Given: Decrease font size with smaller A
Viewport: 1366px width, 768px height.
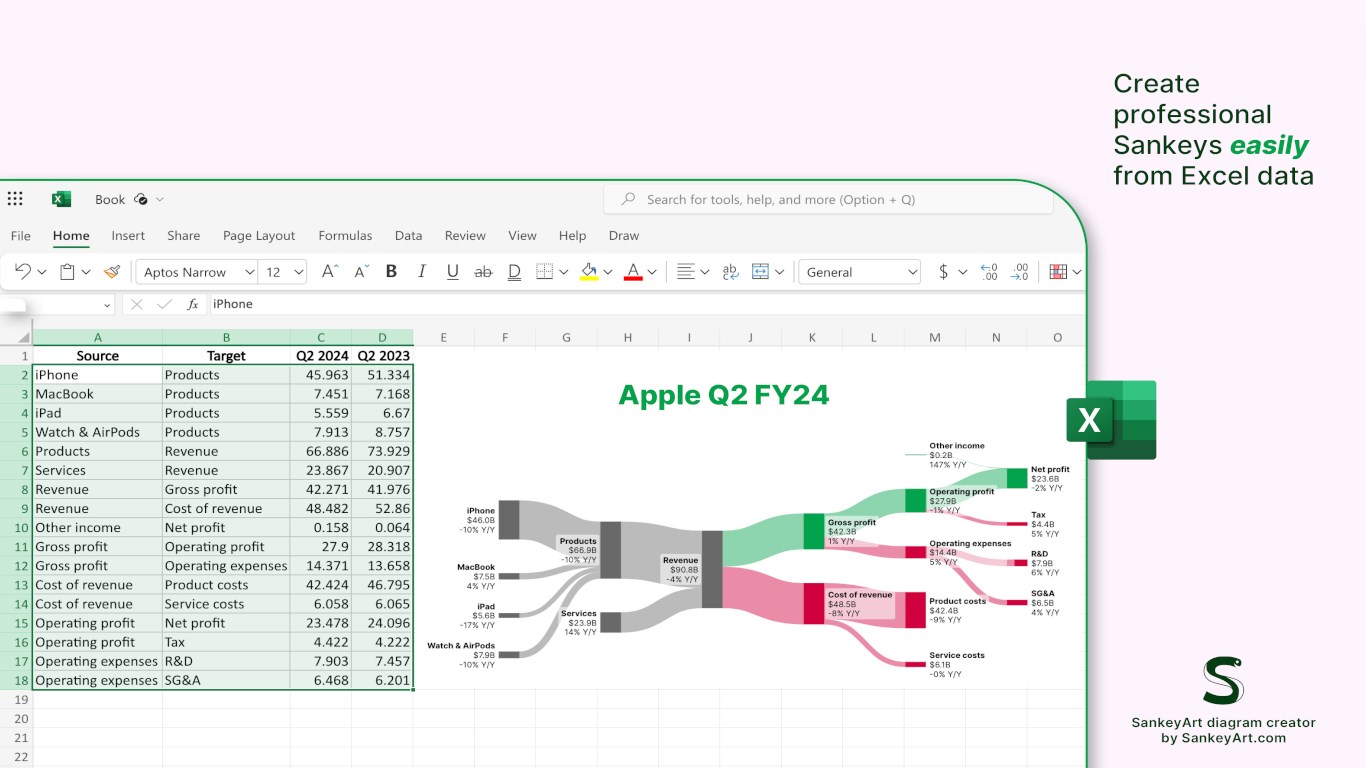Looking at the screenshot, I should (361, 271).
